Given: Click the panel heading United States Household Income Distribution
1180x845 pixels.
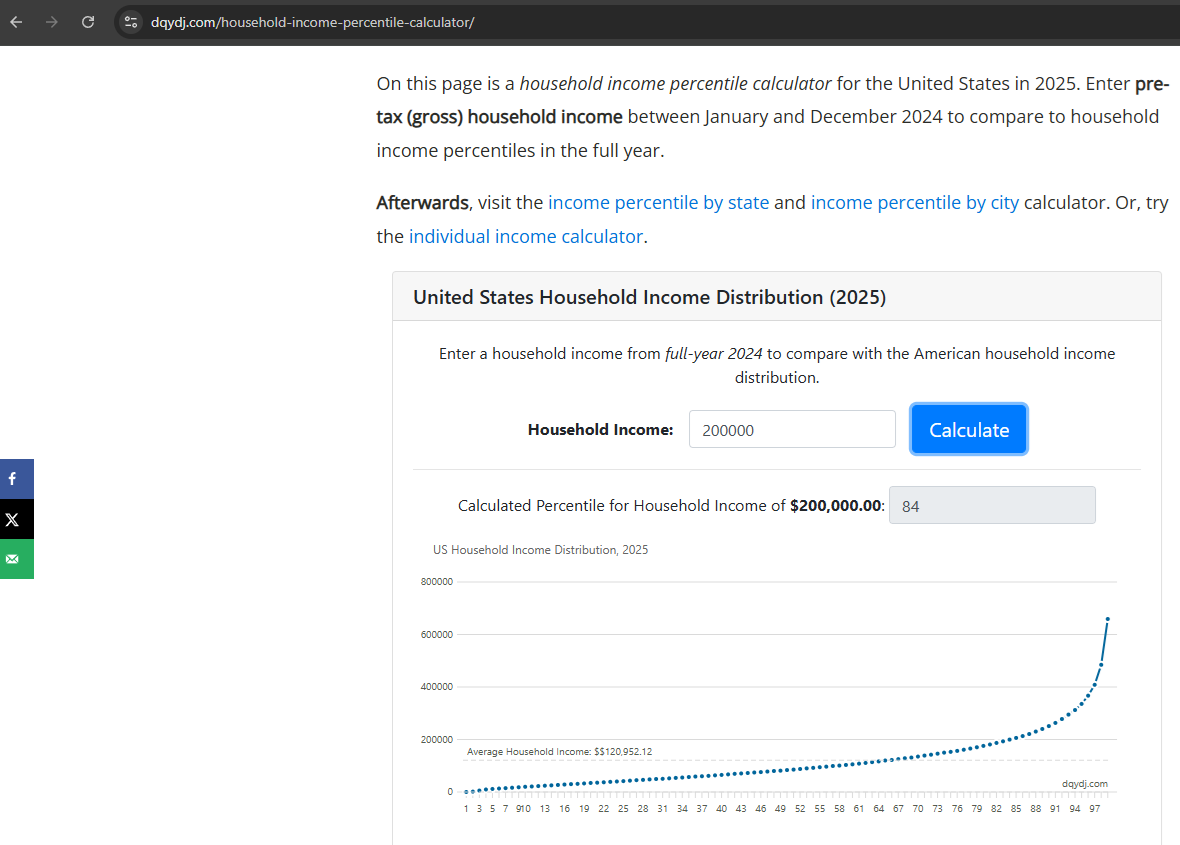Looking at the screenshot, I should point(649,297).
